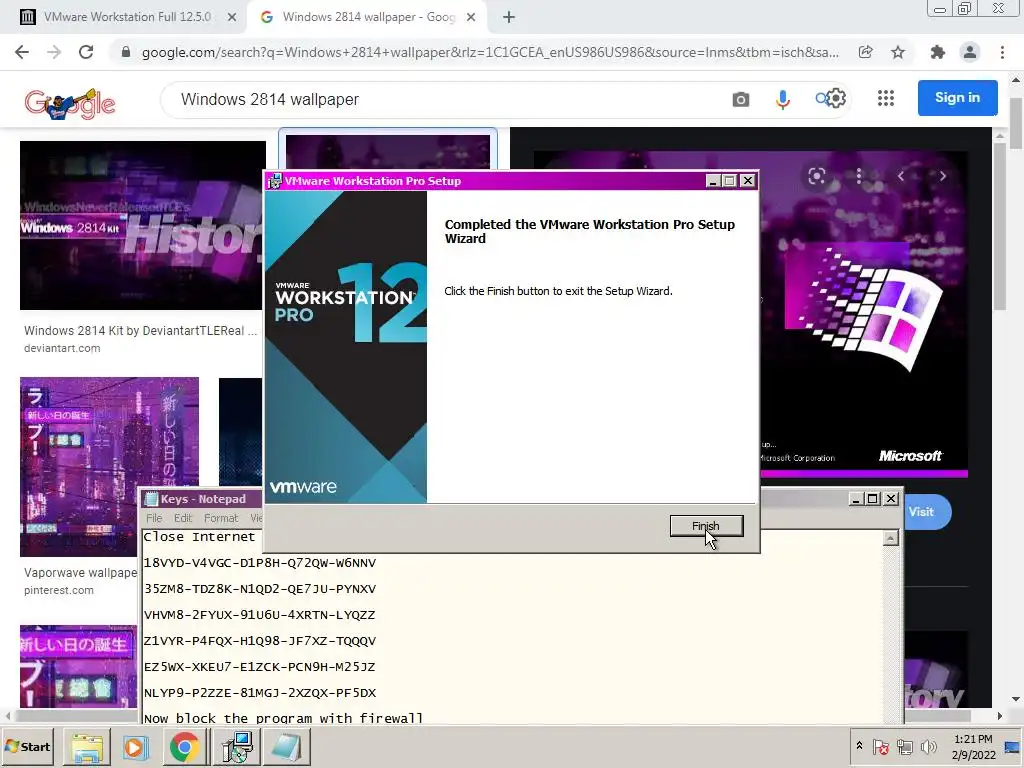Bookmark this page with the star
The height and width of the screenshot is (768, 1024).
click(898, 52)
